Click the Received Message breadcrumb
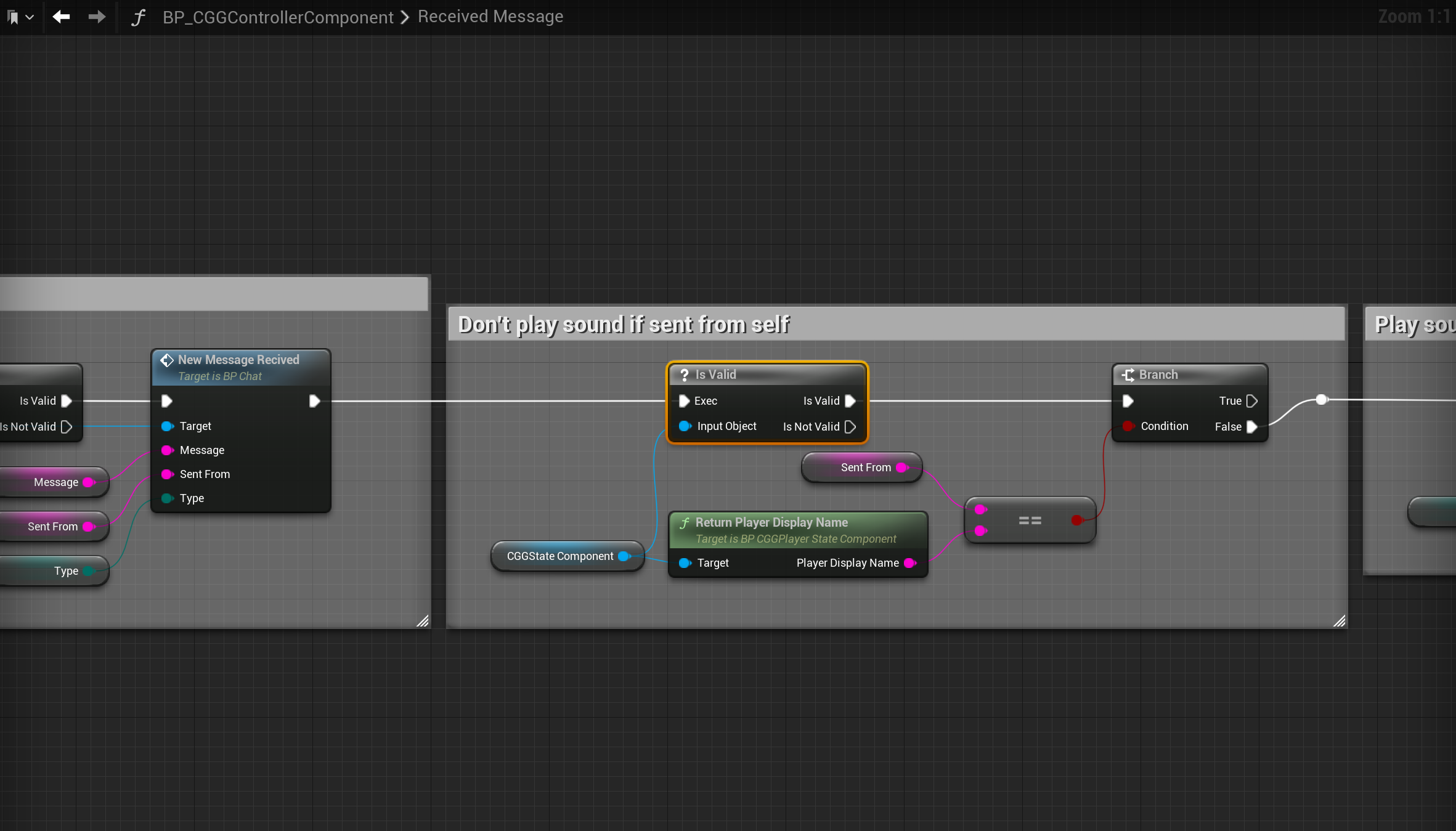 490,17
